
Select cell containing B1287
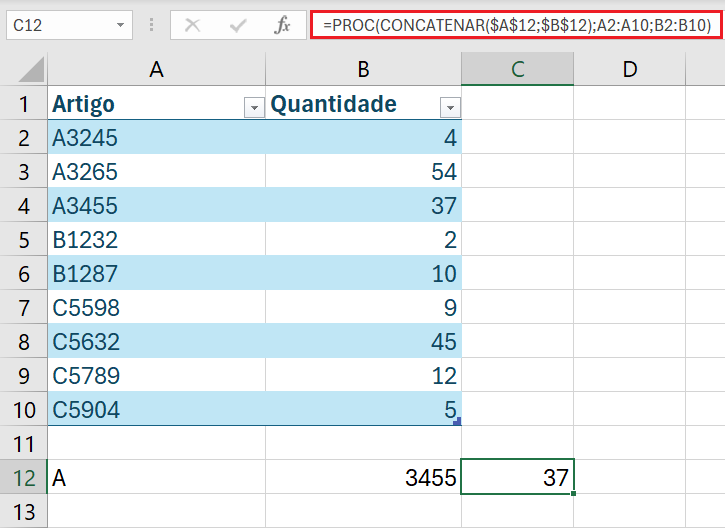tap(156, 273)
